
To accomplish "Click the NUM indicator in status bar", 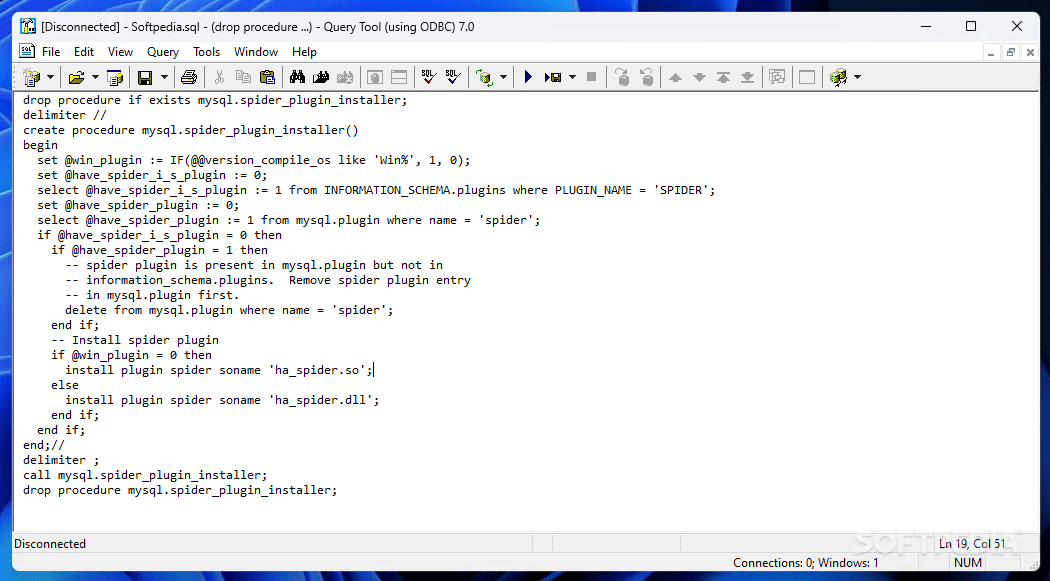I will pos(968,563).
